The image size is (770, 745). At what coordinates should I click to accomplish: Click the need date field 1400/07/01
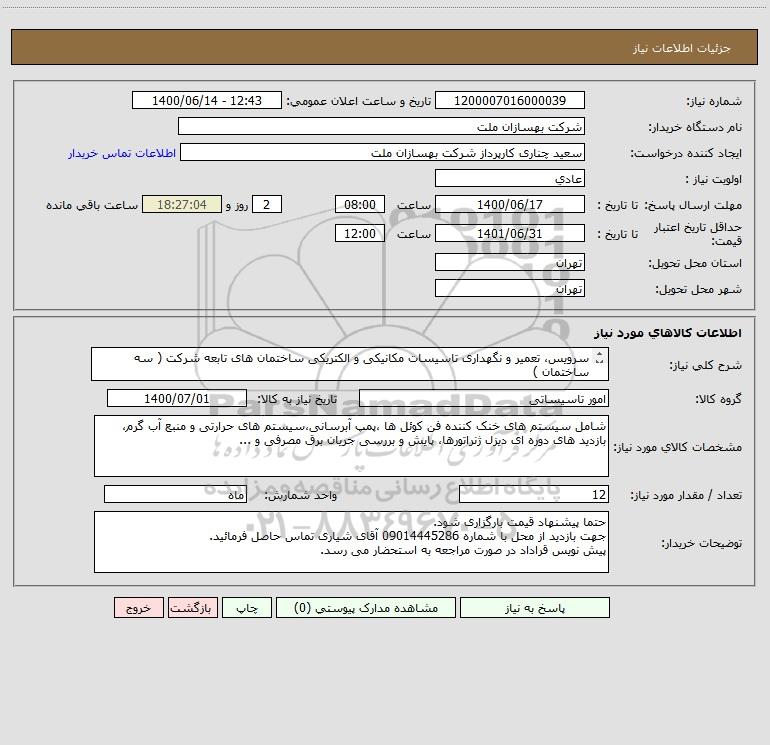[177, 398]
